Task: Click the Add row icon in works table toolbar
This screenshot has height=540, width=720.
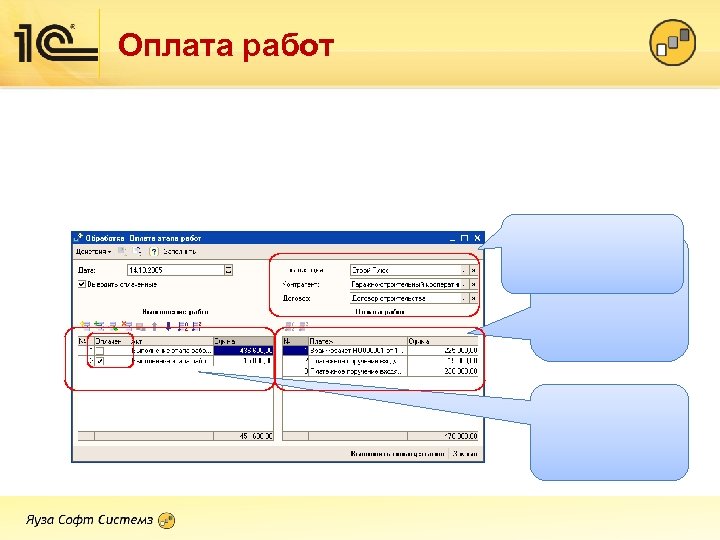Action: click(x=85, y=326)
